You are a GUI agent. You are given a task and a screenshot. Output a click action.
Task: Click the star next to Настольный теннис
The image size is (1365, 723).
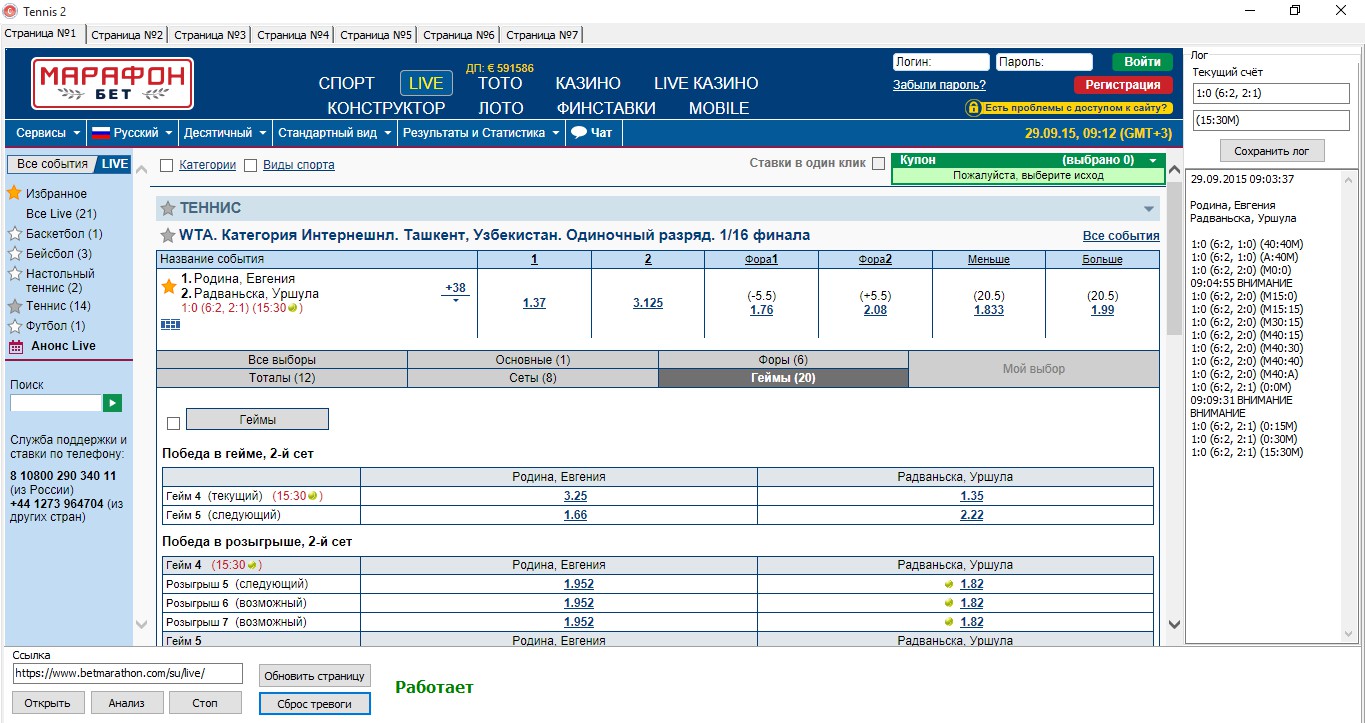15,274
